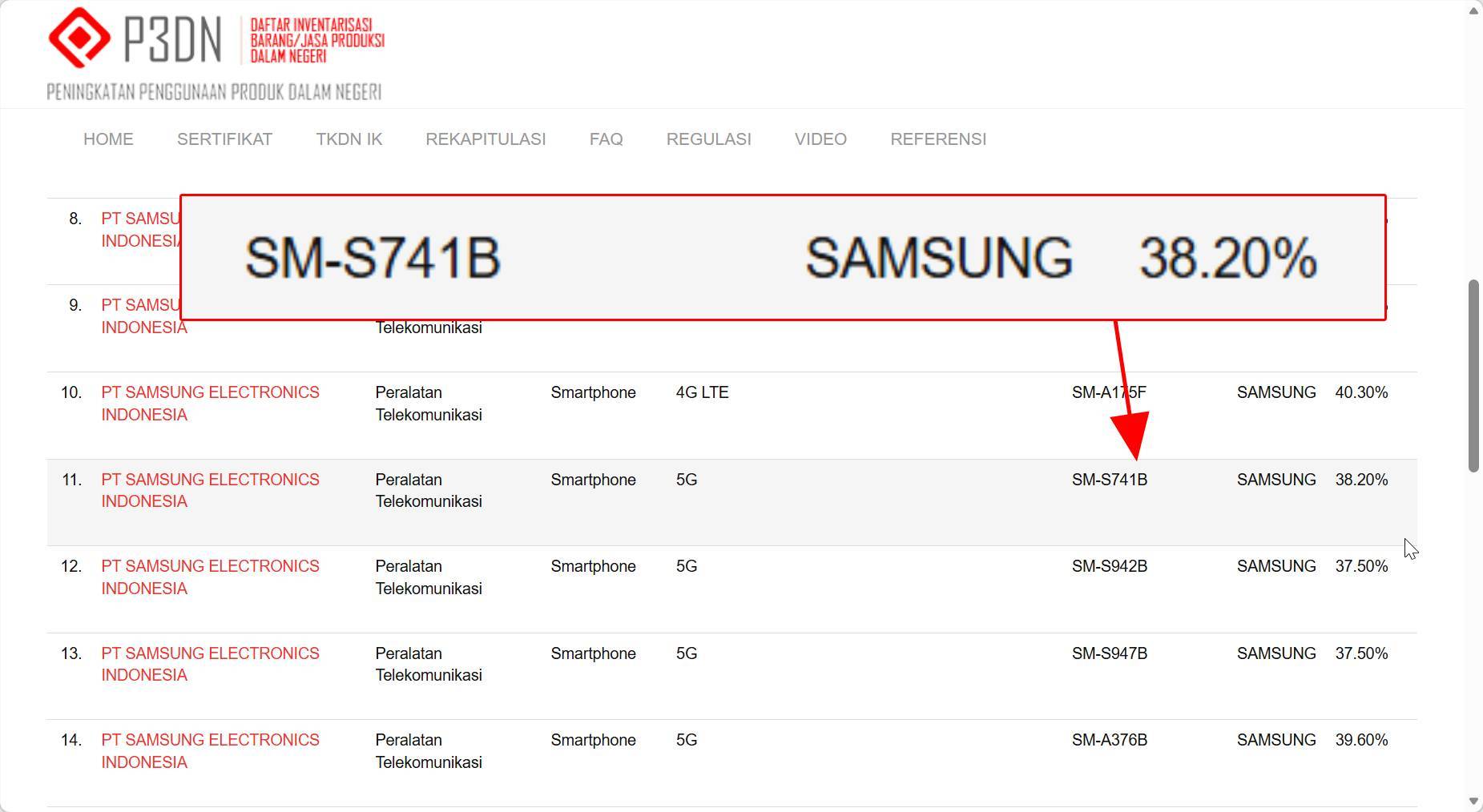Open the VIDEO section
This screenshot has height=812, width=1483.
(820, 139)
